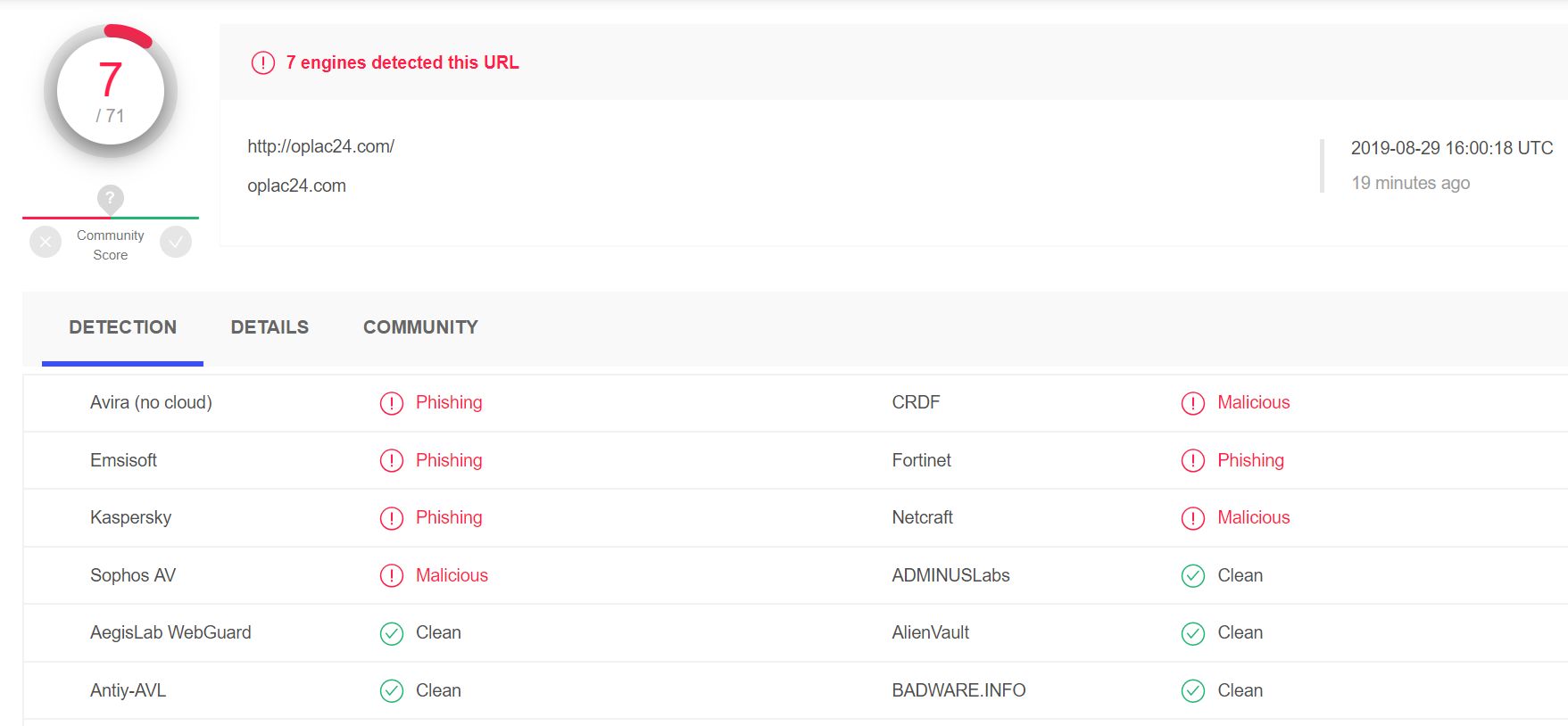Click green check icon for BADWARE.INFO
The width and height of the screenshot is (1568, 726).
(1193, 691)
